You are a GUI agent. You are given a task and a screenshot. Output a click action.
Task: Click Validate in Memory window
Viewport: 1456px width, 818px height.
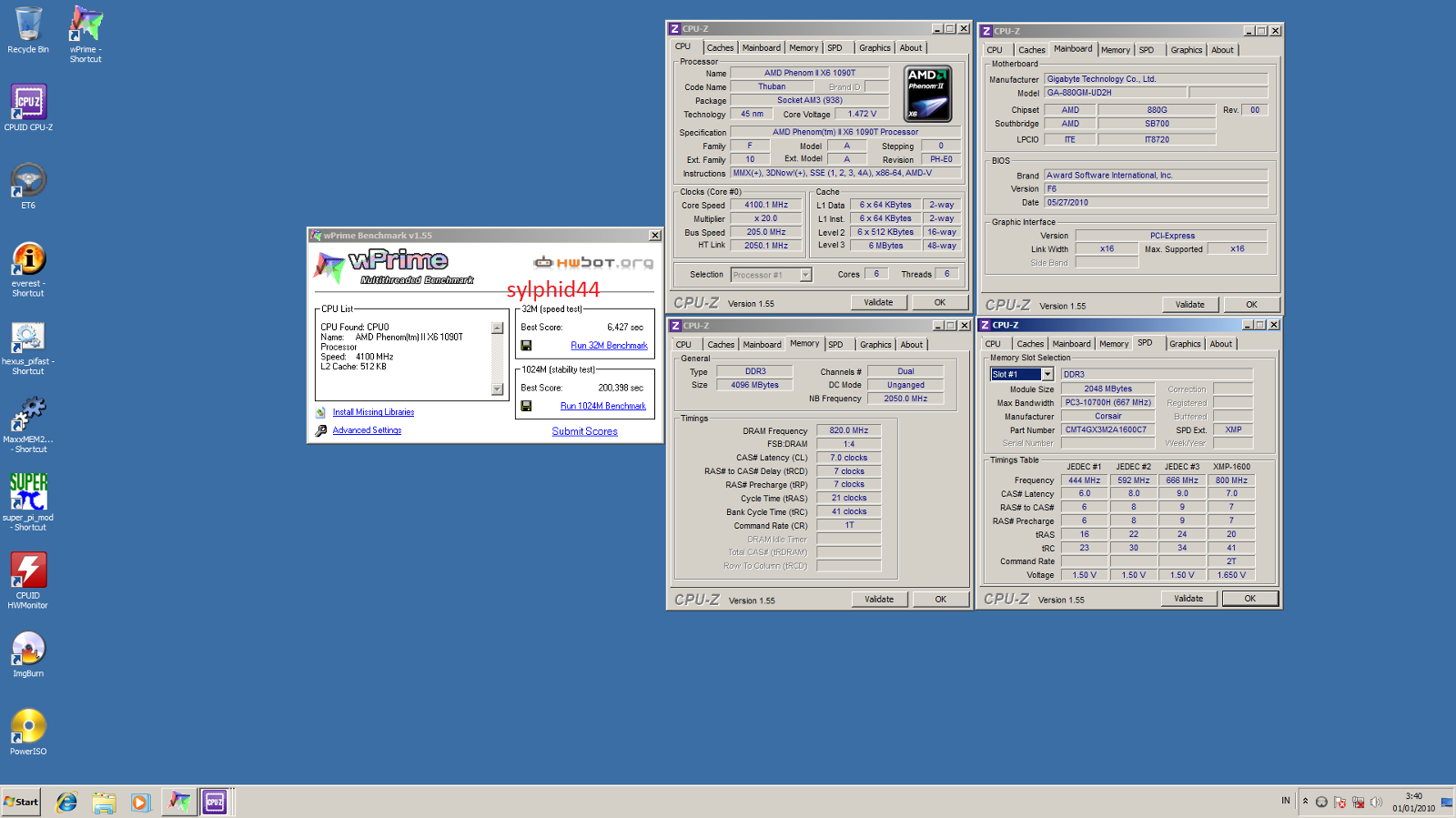[879, 600]
